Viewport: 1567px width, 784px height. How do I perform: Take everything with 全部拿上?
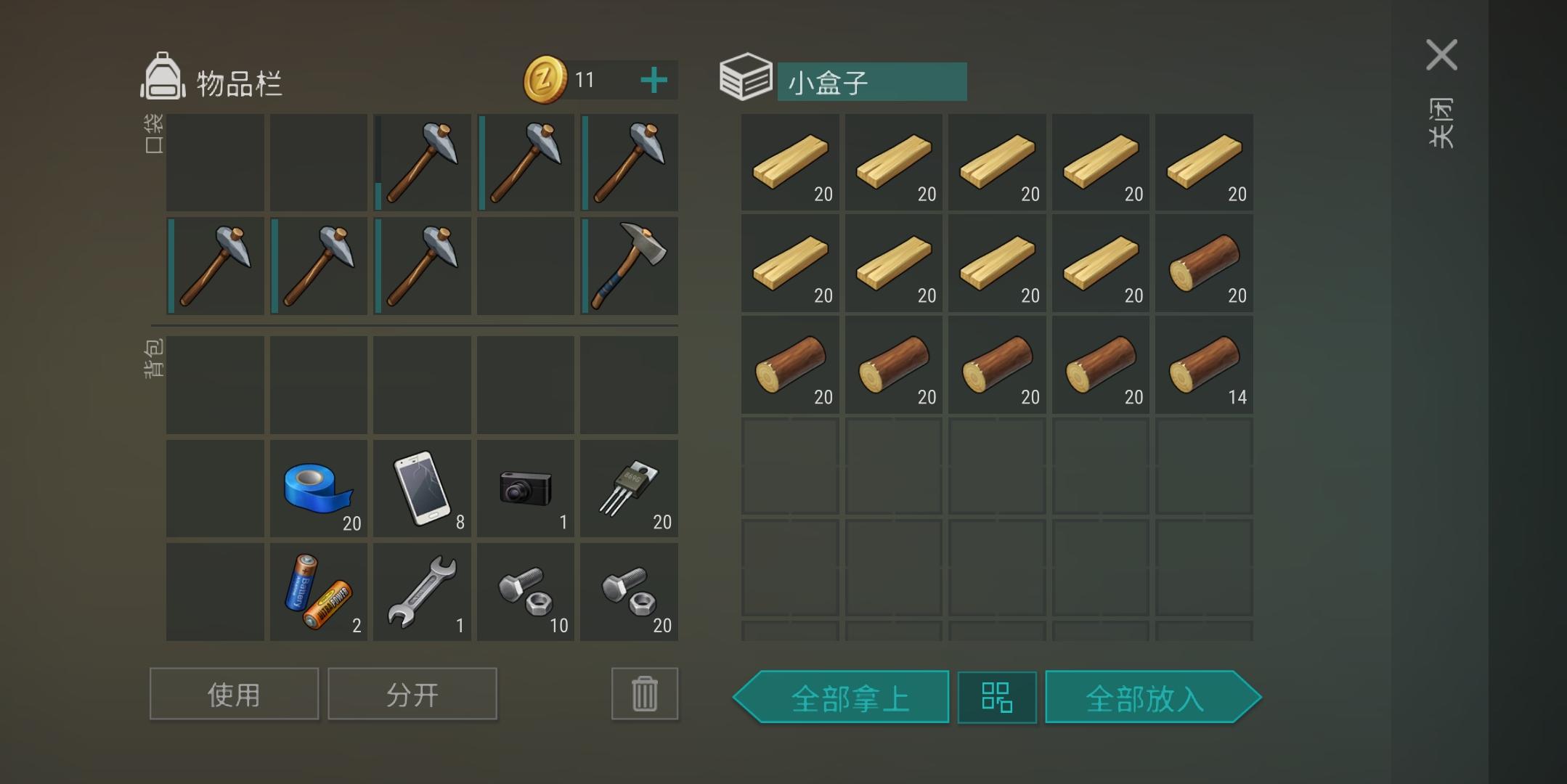point(841,697)
